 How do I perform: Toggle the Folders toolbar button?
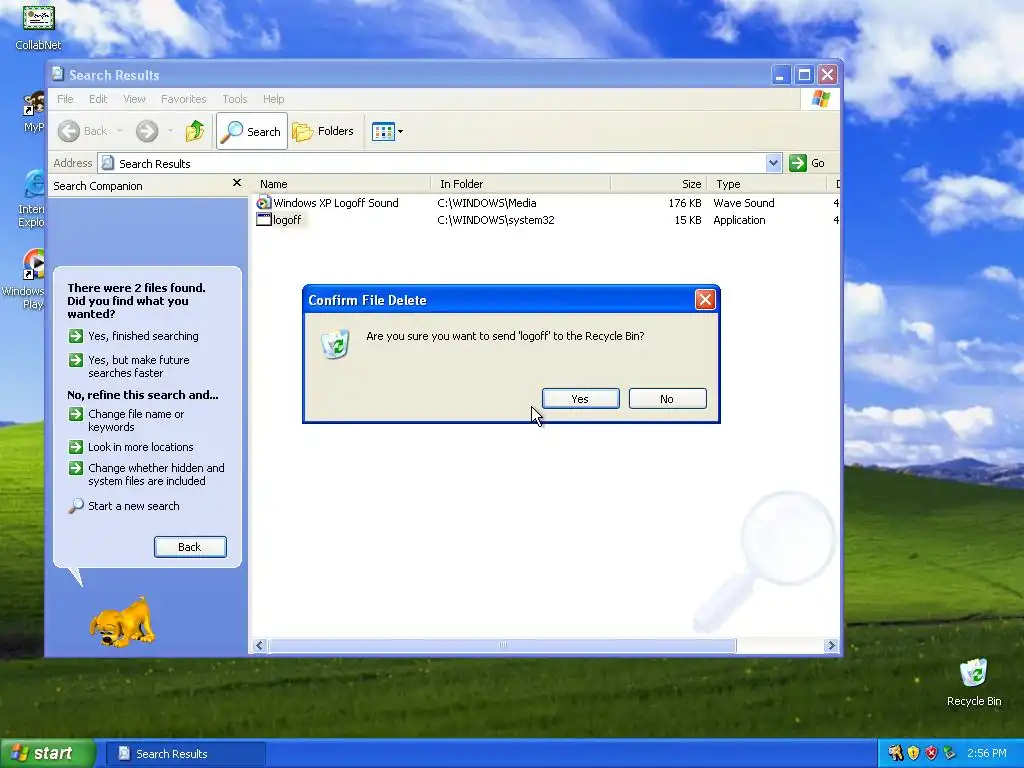coord(323,131)
